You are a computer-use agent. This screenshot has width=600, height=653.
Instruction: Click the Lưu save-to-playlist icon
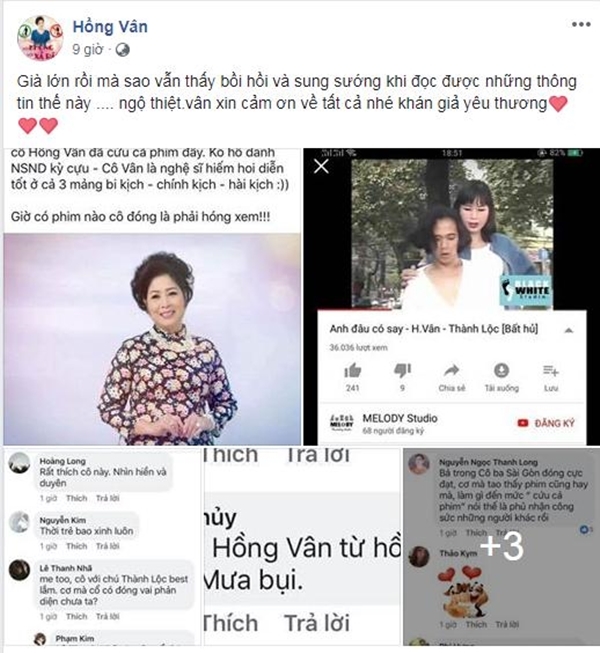pos(551,370)
